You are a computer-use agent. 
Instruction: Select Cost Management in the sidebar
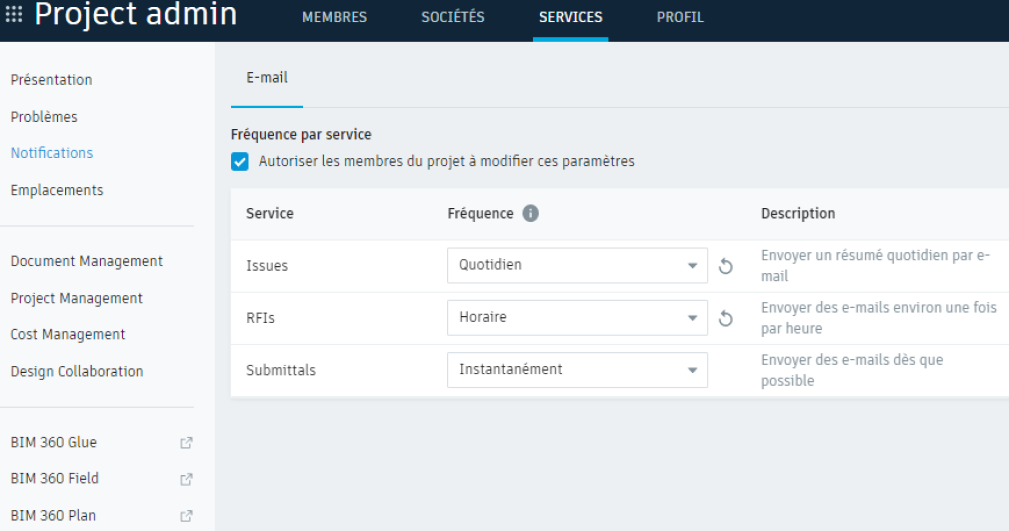pos(68,334)
